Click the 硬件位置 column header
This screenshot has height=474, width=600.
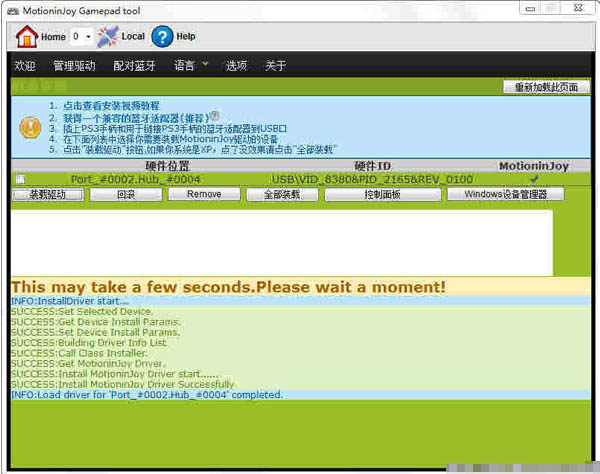coord(167,166)
